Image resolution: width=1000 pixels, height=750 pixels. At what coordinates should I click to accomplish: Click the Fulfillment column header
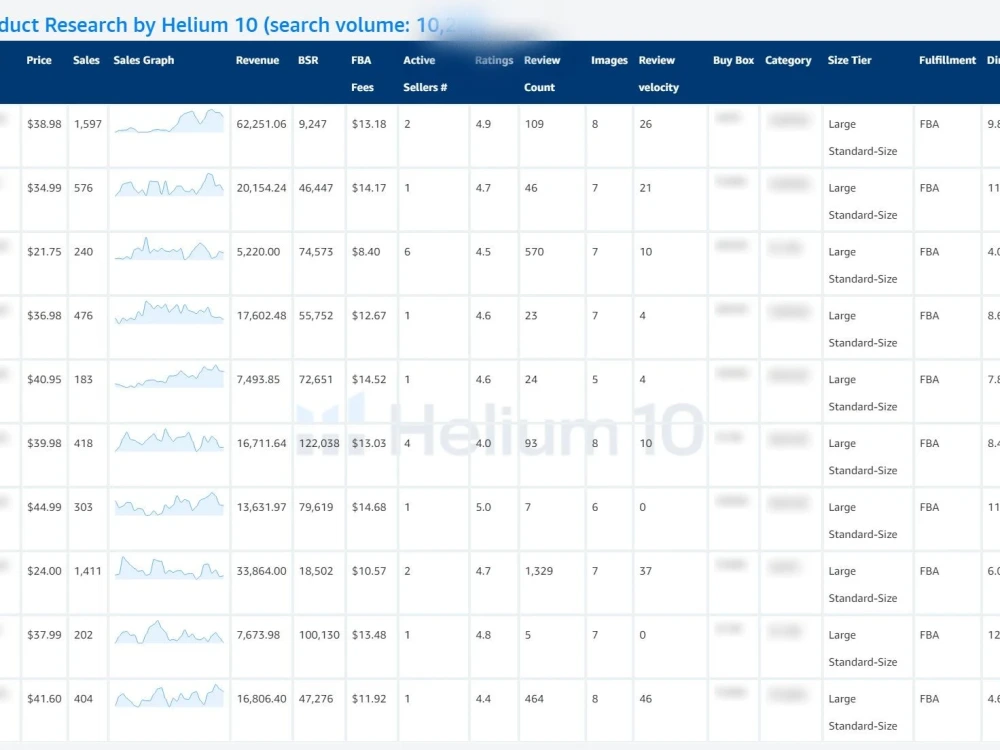[947, 60]
